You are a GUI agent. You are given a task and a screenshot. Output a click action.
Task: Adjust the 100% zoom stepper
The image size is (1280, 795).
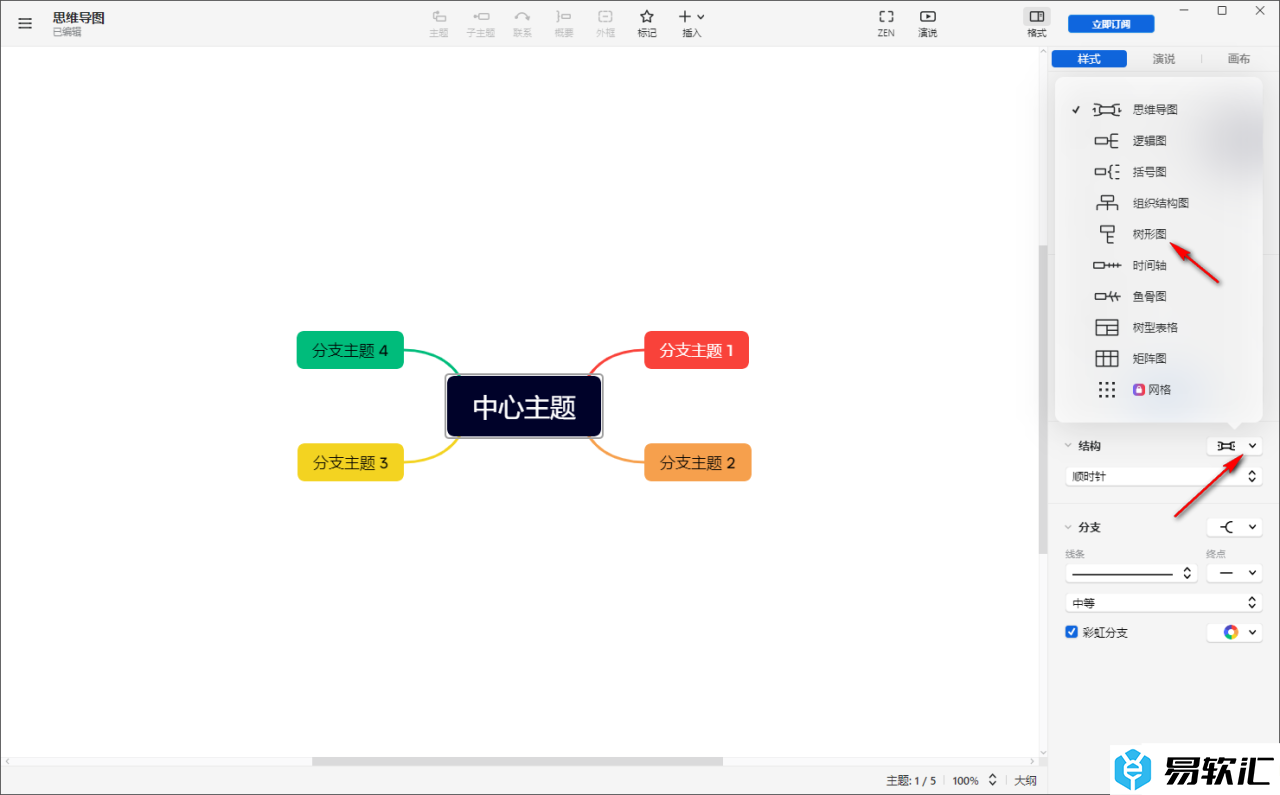pyautogui.click(x=992, y=780)
